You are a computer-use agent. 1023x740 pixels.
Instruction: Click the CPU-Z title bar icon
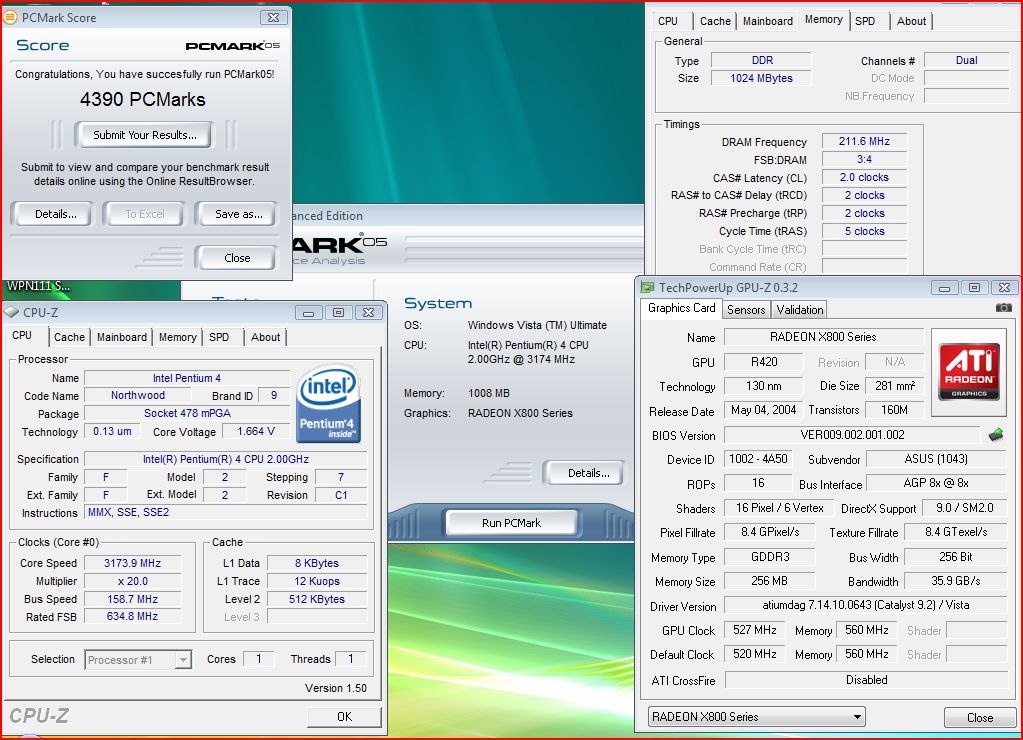pos(12,313)
